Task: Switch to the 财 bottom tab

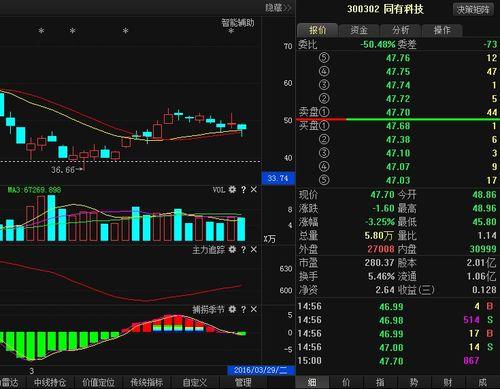Action: [448, 382]
